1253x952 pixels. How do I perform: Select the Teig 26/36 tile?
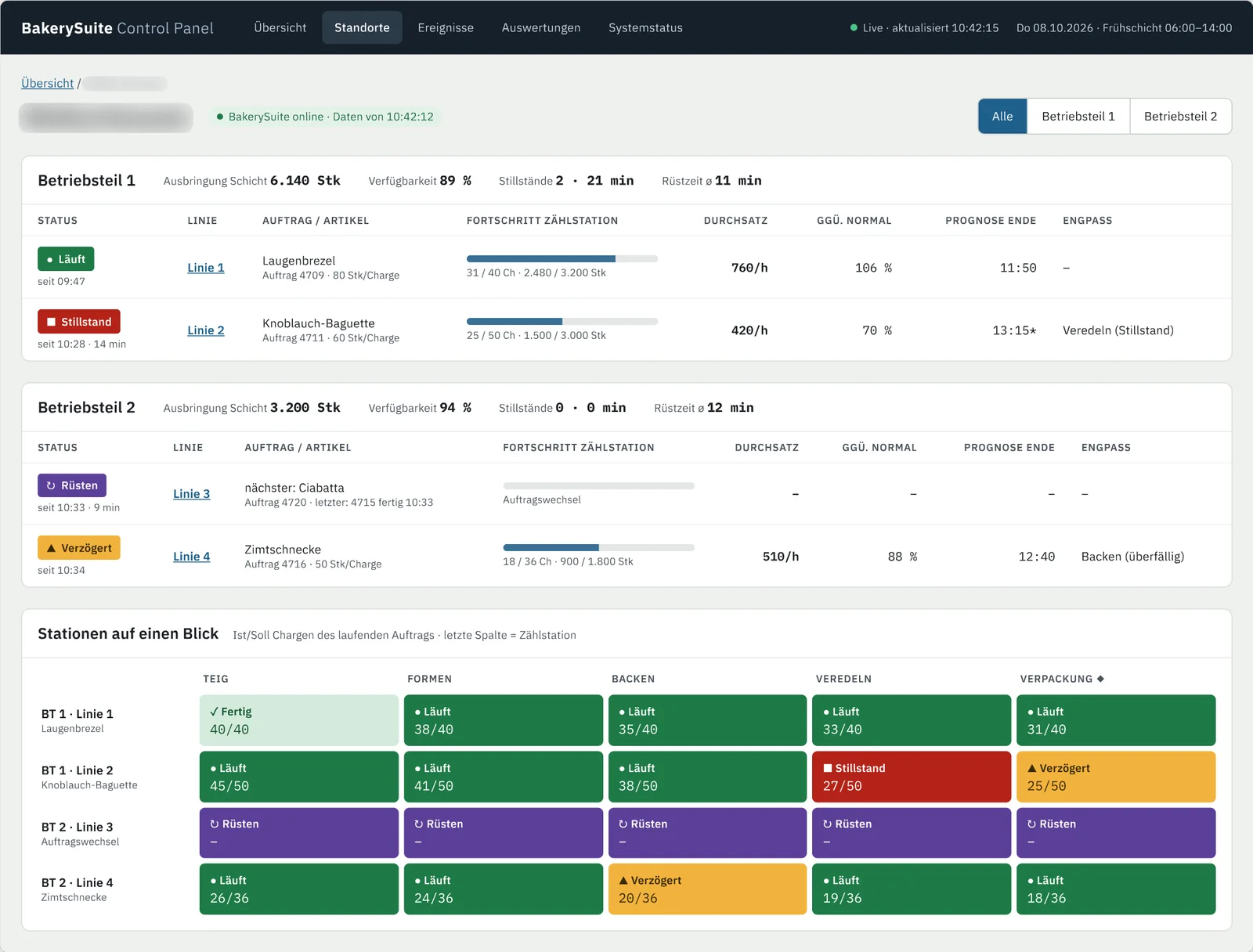(x=299, y=889)
